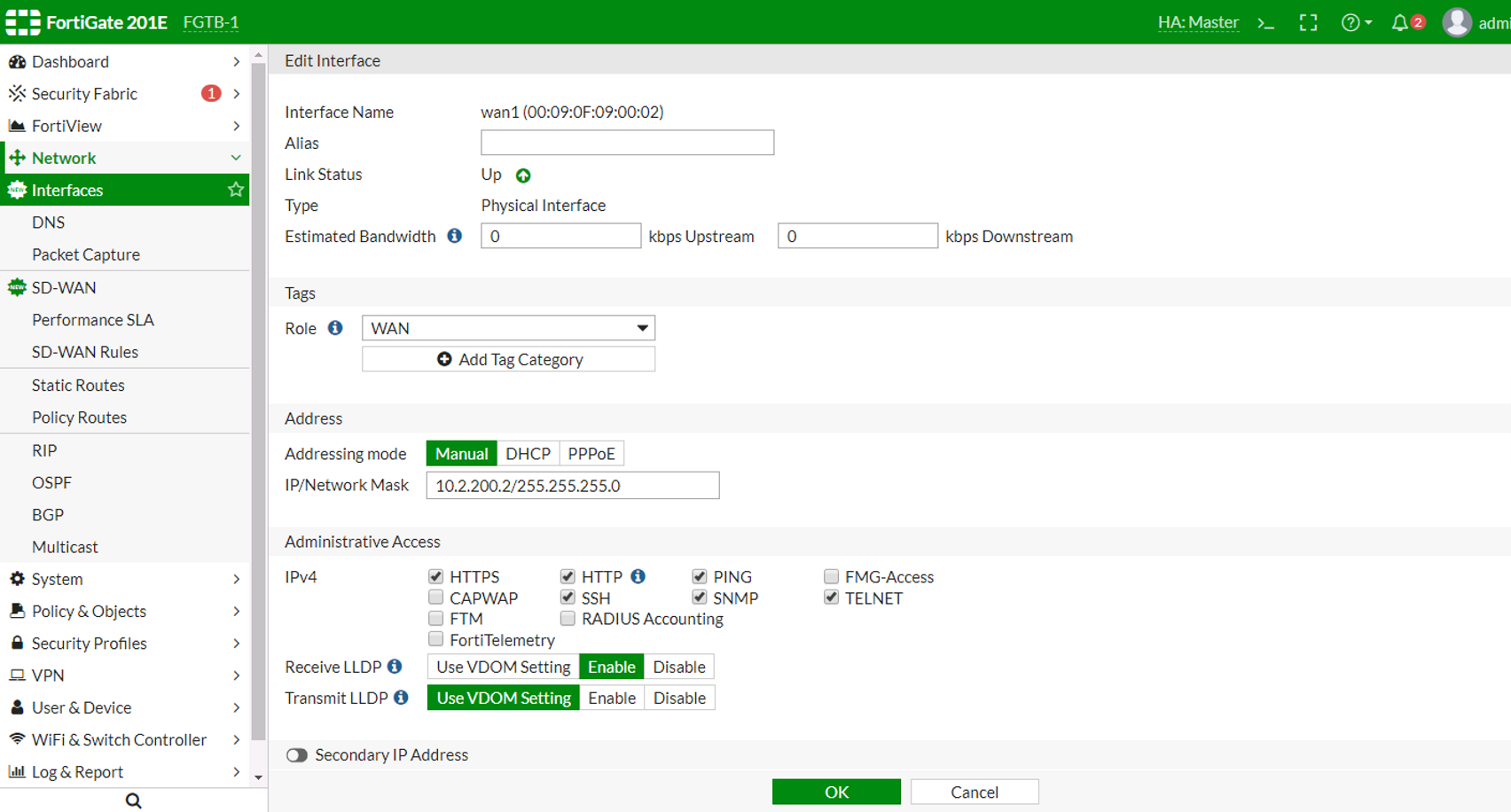Click the admin user avatar icon
Viewport: 1511px width, 812px height.
click(1456, 23)
